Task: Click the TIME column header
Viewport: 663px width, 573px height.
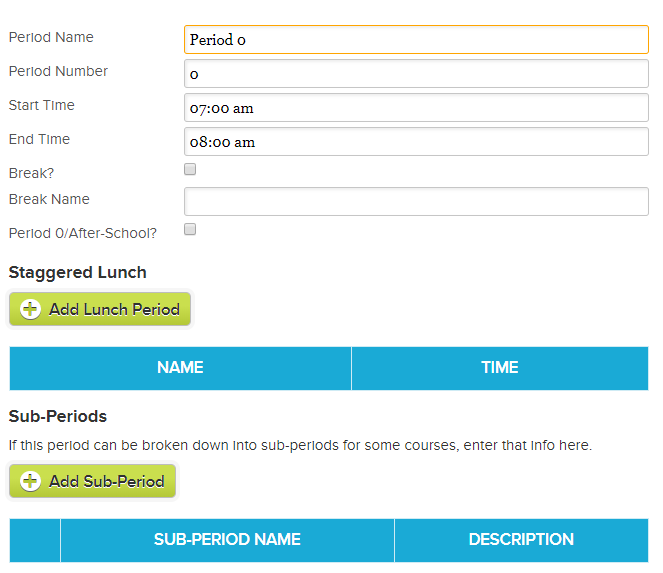Action: click(x=500, y=368)
